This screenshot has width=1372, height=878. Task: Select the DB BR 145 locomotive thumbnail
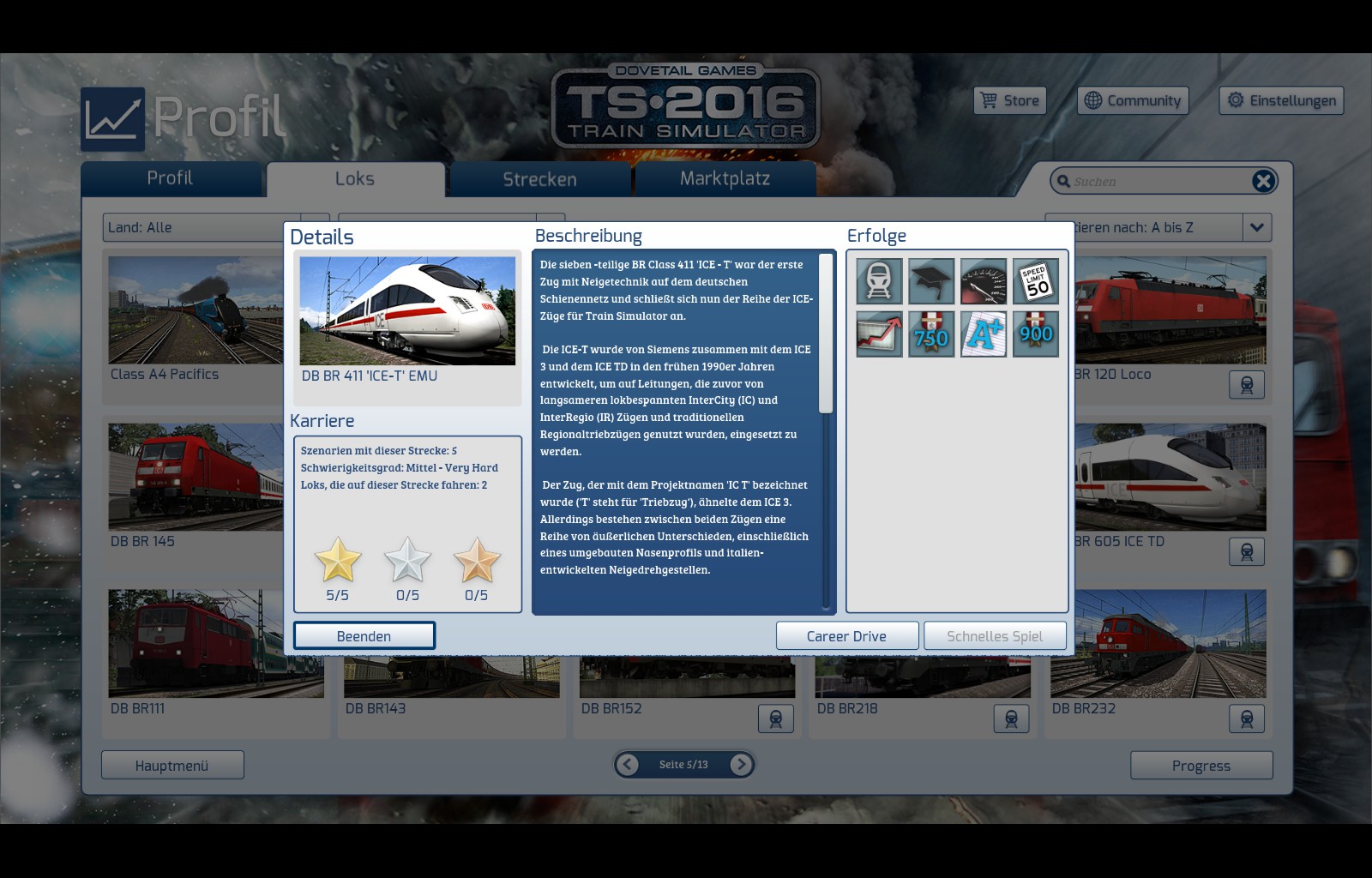196,477
